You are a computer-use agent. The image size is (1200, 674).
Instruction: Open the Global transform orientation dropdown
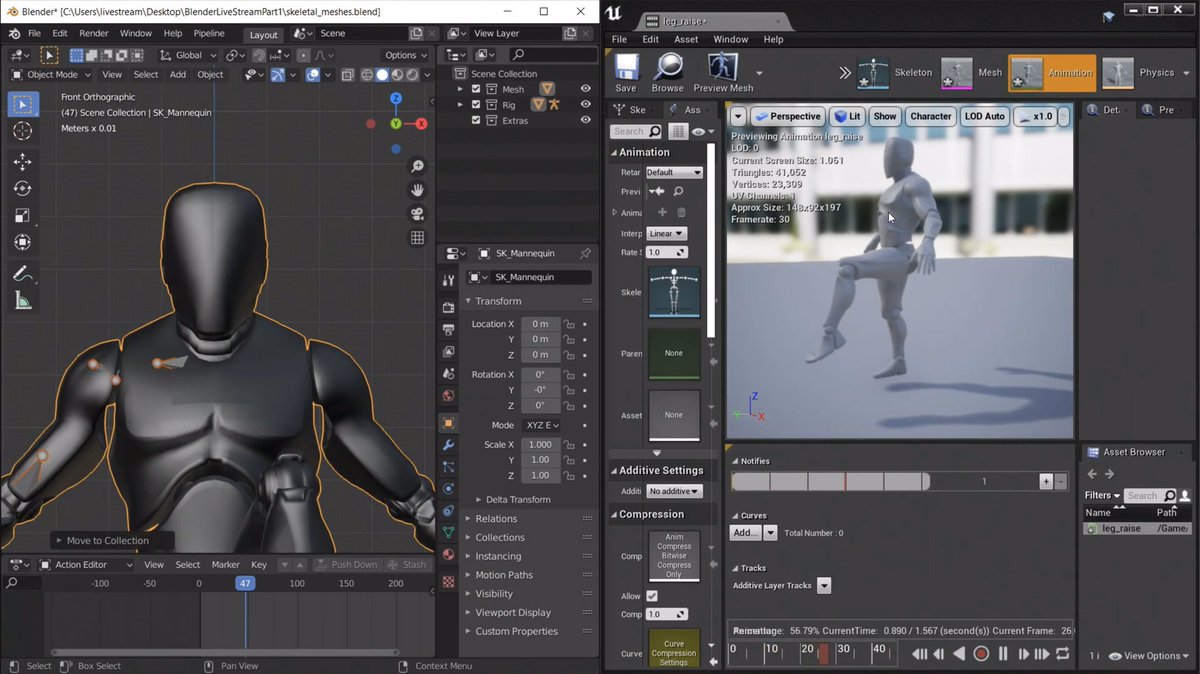tap(187, 55)
